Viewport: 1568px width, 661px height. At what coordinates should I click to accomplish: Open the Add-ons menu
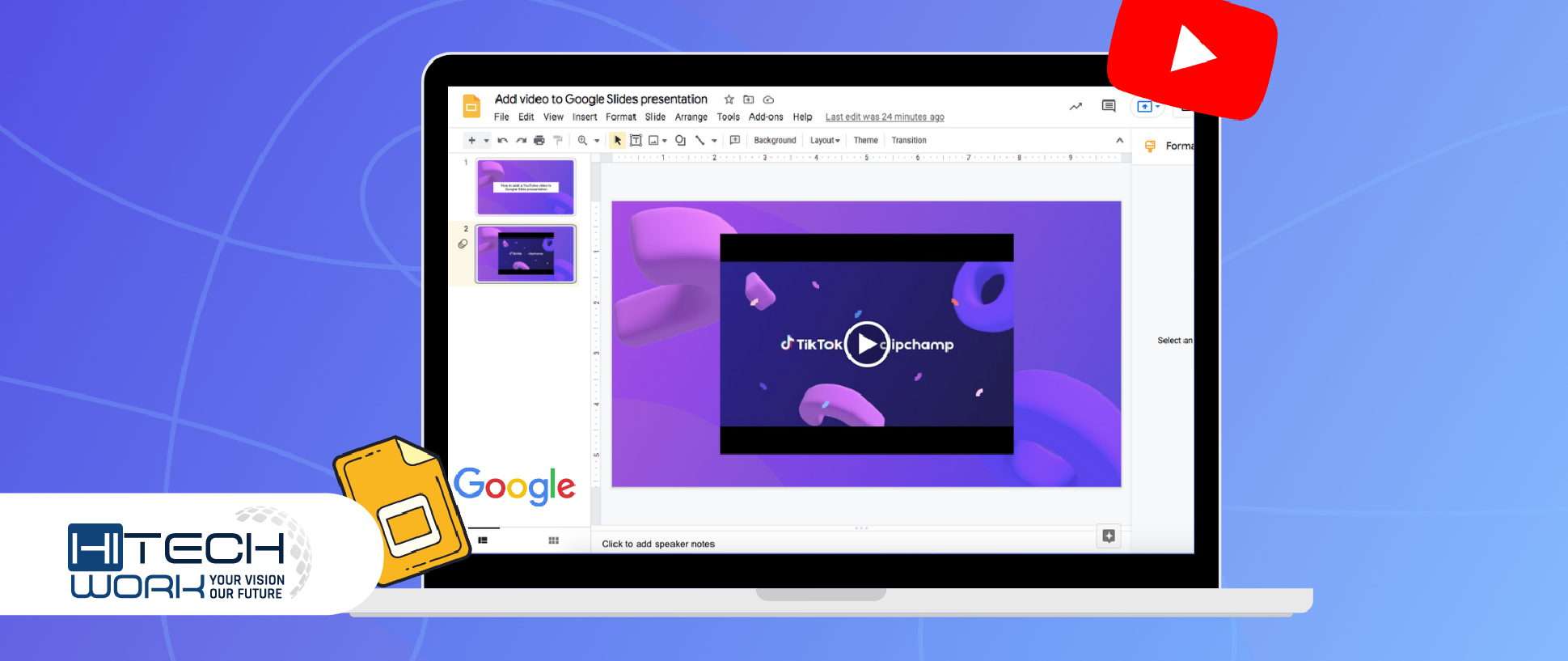pyautogui.click(x=766, y=117)
